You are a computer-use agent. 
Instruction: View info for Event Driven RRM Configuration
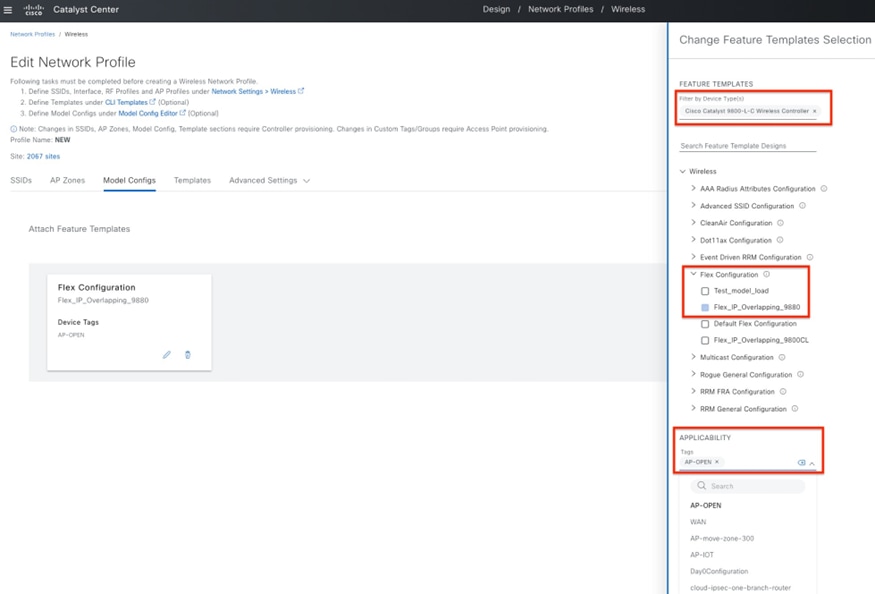[x=809, y=256]
